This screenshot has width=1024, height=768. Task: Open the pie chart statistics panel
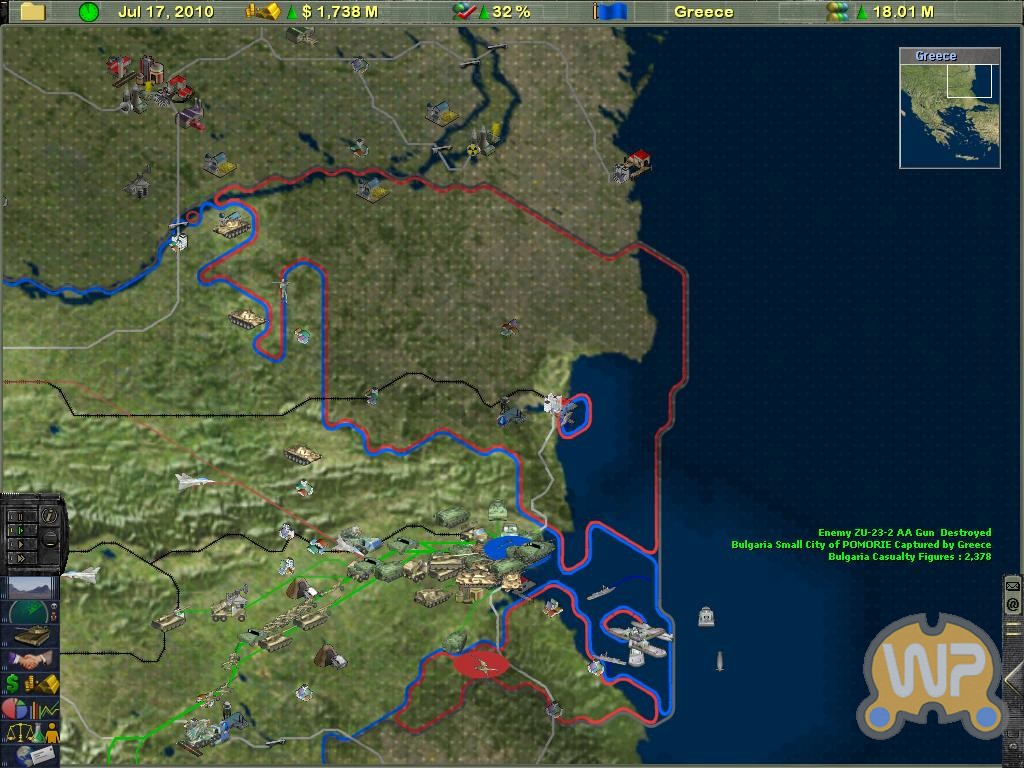point(33,709)
